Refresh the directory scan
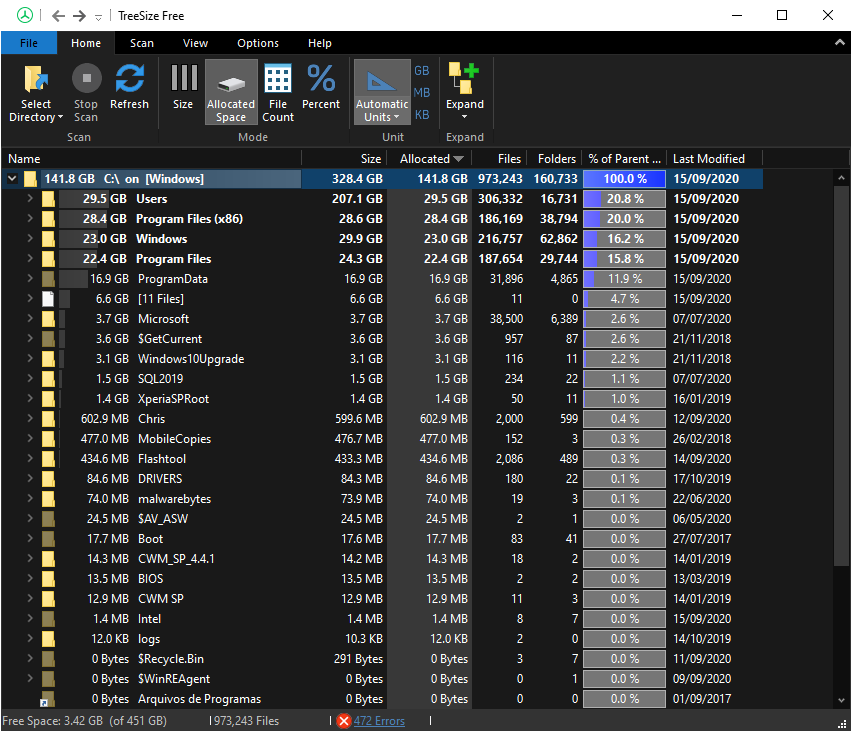The width and height of the screenshot is (852, 732). point(129,87)
